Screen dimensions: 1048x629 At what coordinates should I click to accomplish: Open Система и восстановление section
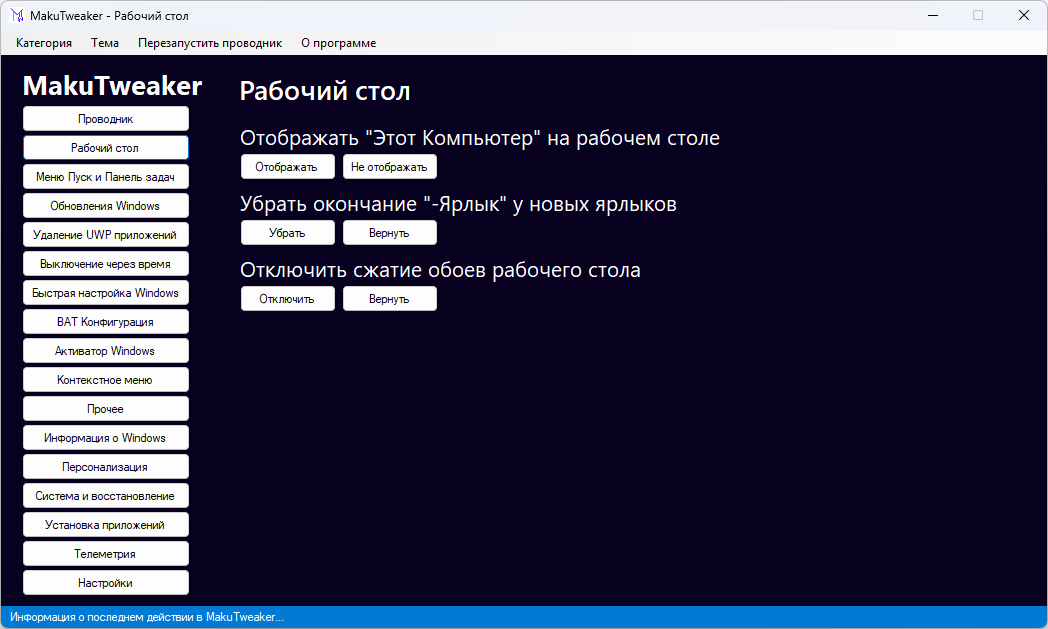(106, 495)
